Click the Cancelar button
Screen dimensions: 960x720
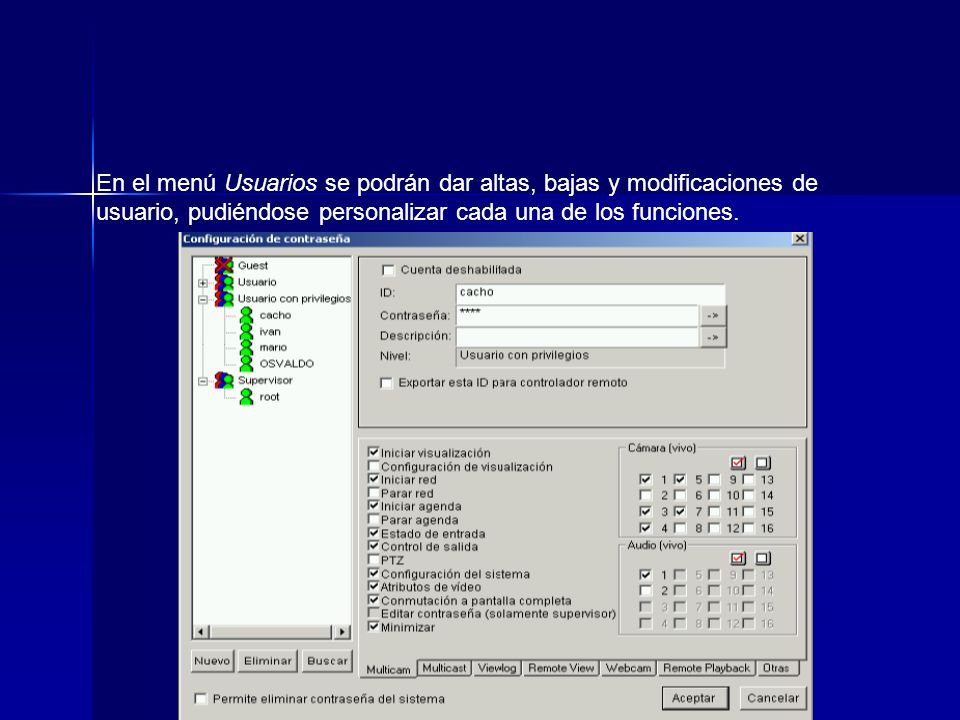[773, 698]
